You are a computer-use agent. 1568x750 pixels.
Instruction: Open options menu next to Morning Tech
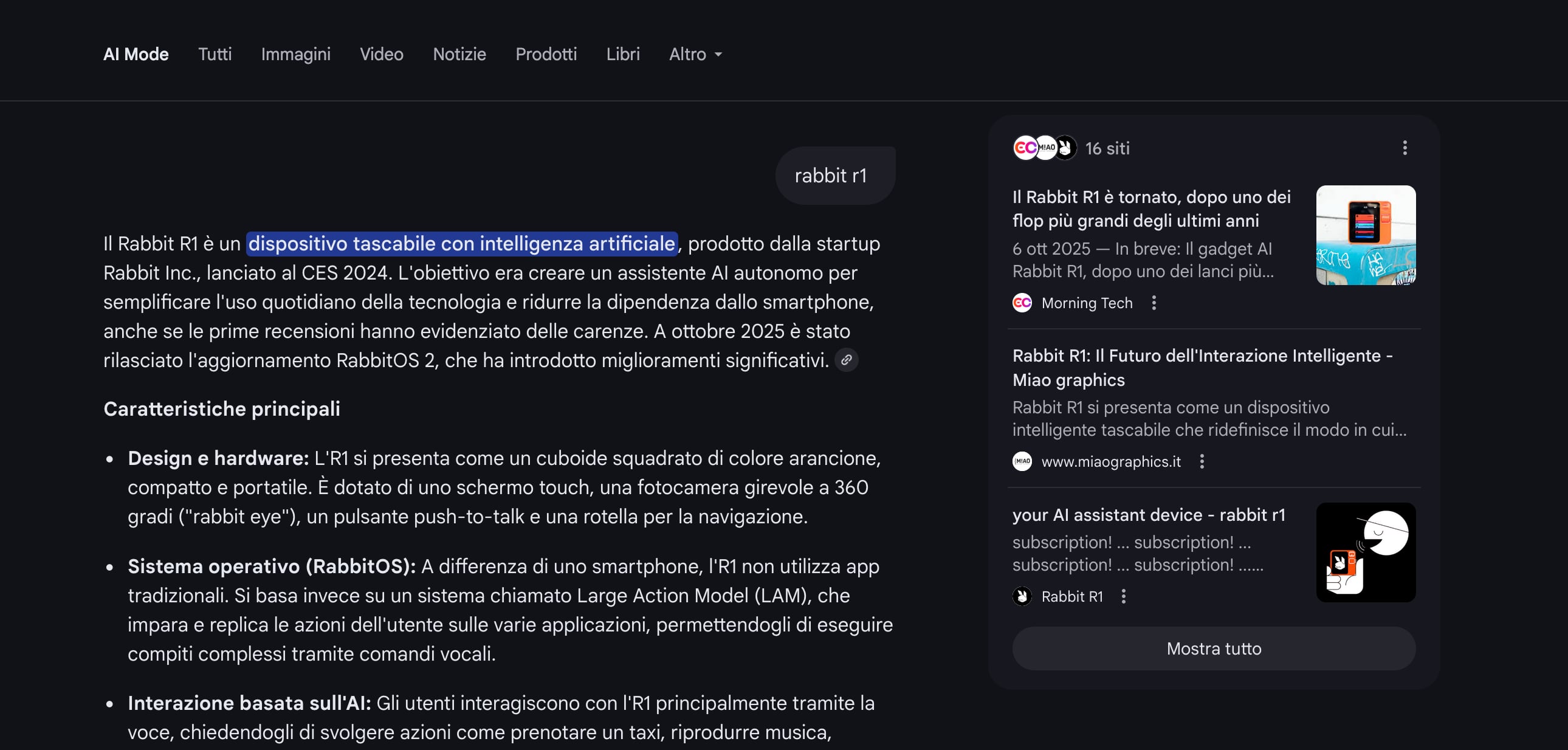pos(1154,303)
